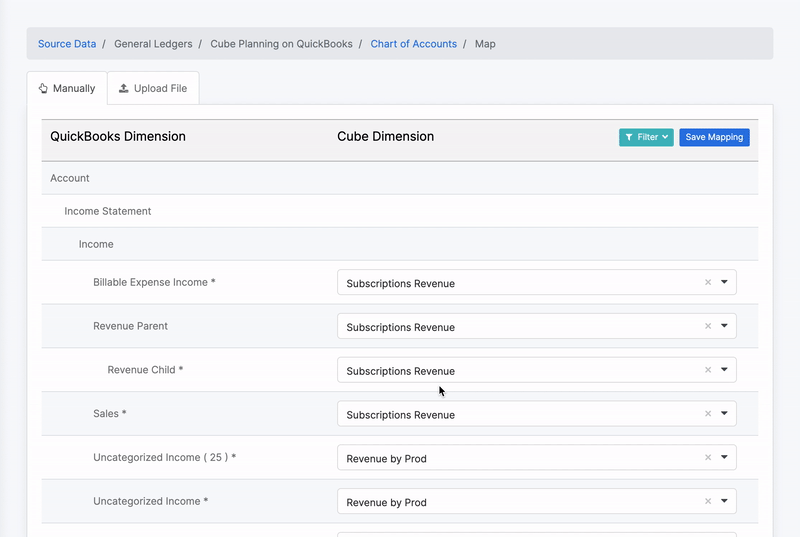Screen dimensions: 800x537
Task: Click QuickBooks Dimension column header
Action: click(118, 137)
